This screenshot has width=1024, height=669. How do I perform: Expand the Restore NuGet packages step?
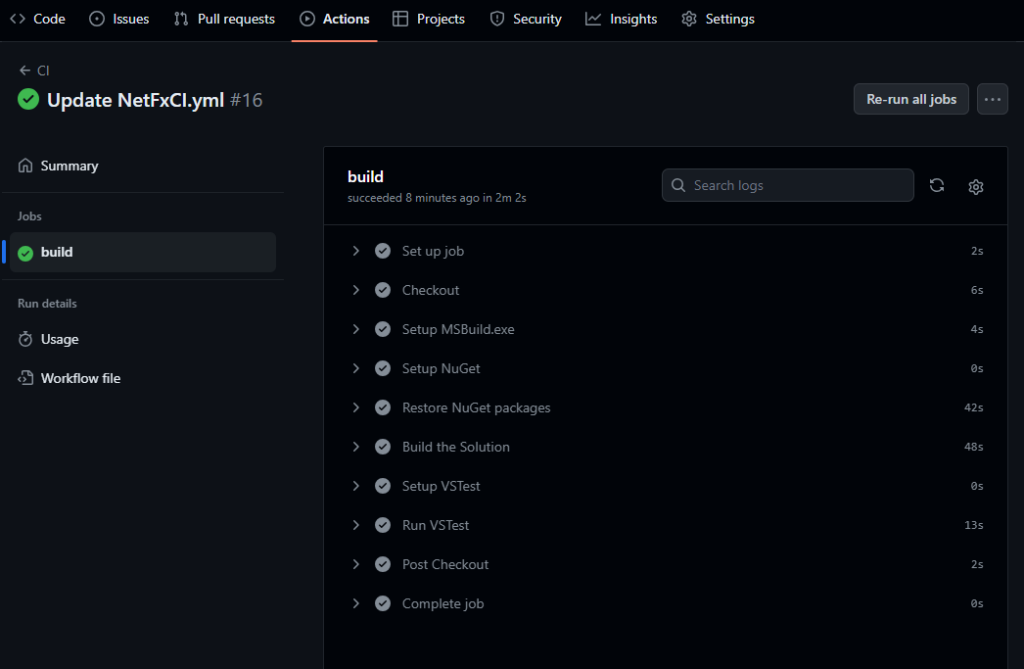coord(356,408)
